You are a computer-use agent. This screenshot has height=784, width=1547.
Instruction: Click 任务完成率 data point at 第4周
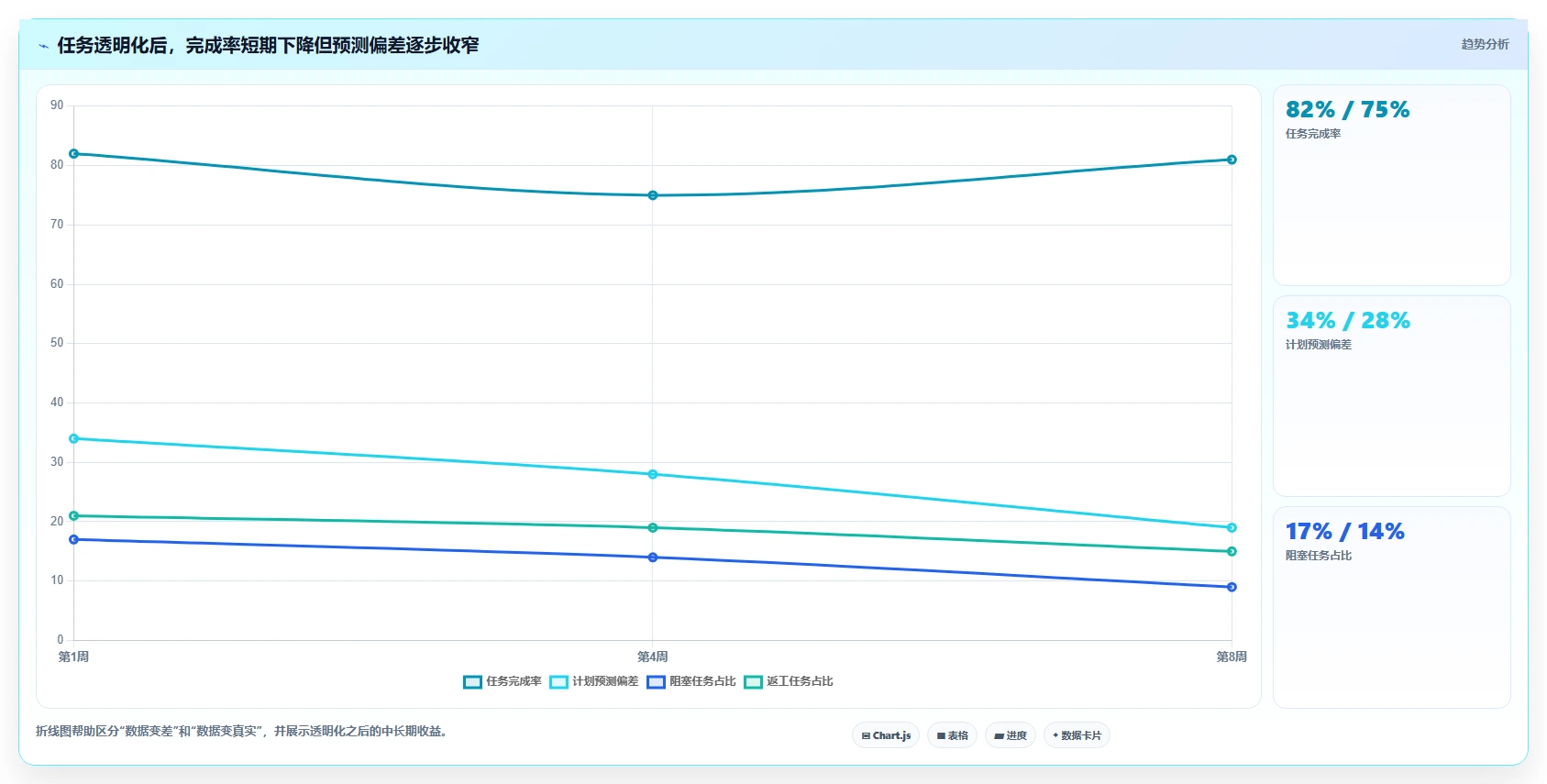click(x=653, y=195)
